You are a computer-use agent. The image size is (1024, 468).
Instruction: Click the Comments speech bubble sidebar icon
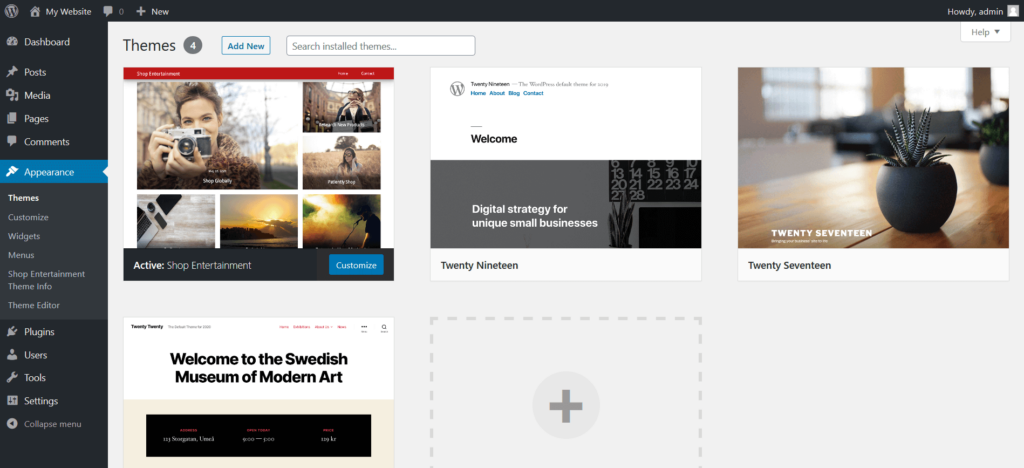(12, 142)
